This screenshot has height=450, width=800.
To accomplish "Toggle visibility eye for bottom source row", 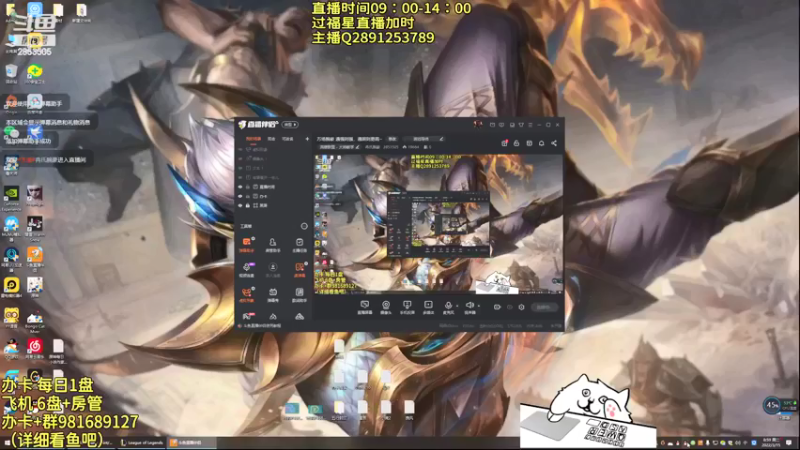I will [x=240, y=205].
